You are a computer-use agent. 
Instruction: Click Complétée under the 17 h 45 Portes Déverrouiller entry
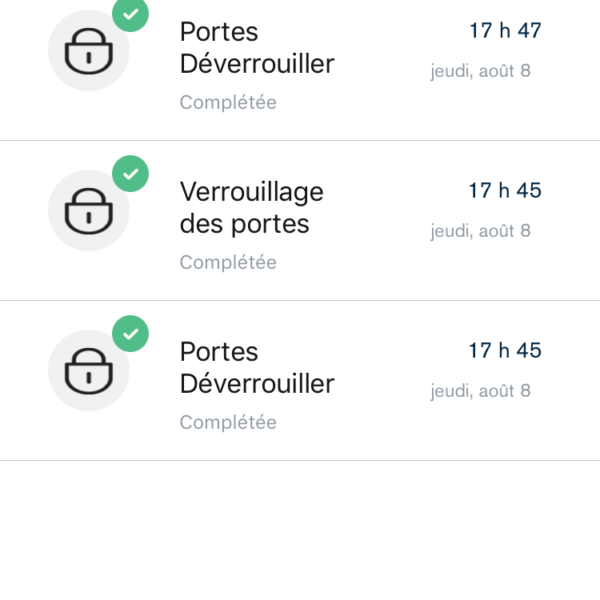pyautogui.click(x=228, y=422)
